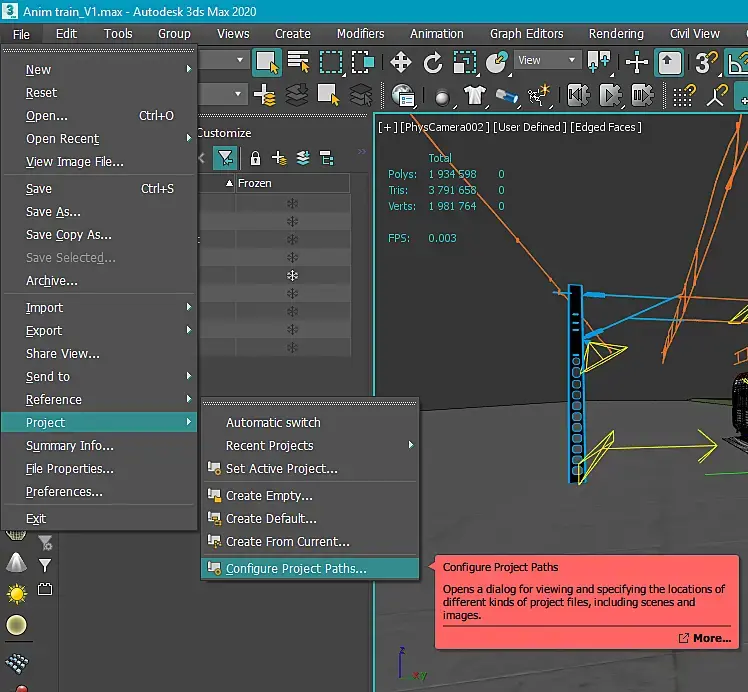The image size is (748, 692).
Task: Click the blue particle grid icon
Action: pos(17,663)
